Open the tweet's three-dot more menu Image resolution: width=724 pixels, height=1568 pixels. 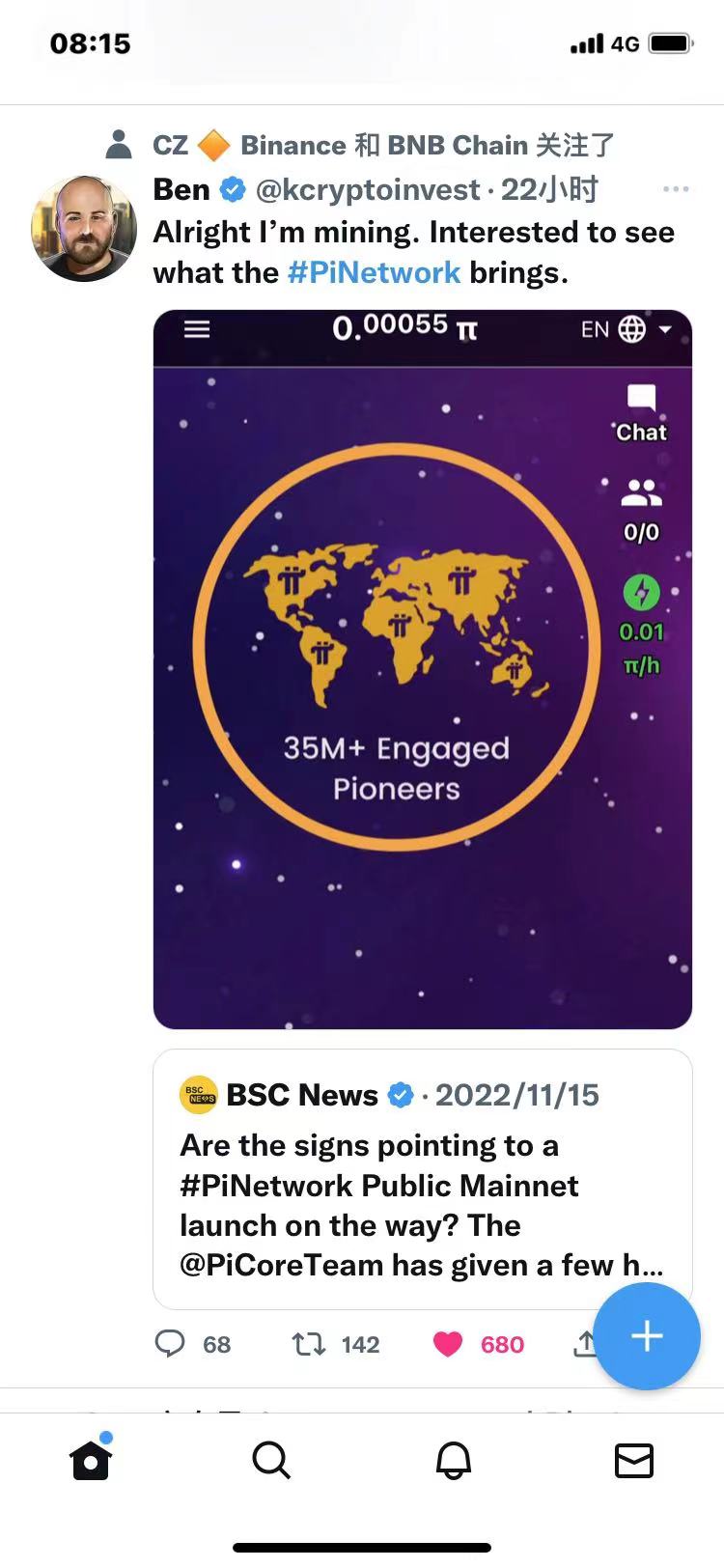676,189
